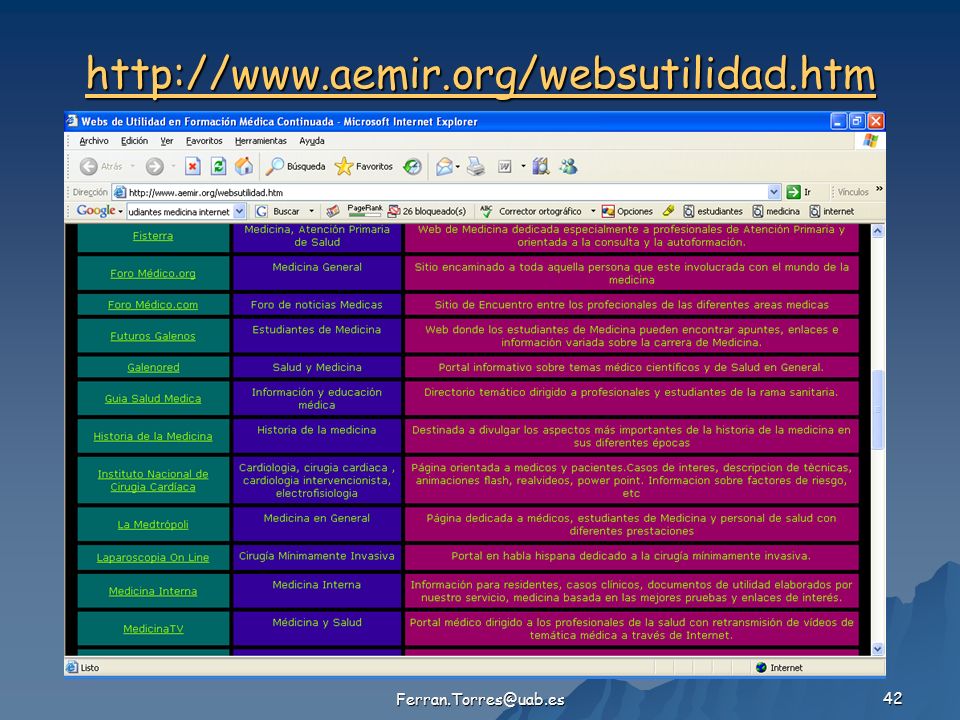Screen dimensions: 960x720
Task: Open the Ayuda menu
Action: point(312,141)
